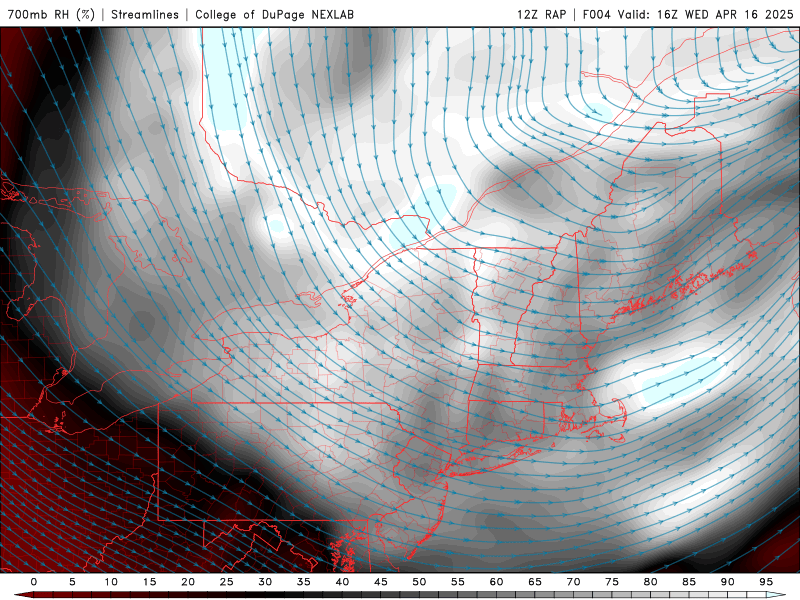Click the colorbar value label 25
800x600 pixels.
coord(227,582)
